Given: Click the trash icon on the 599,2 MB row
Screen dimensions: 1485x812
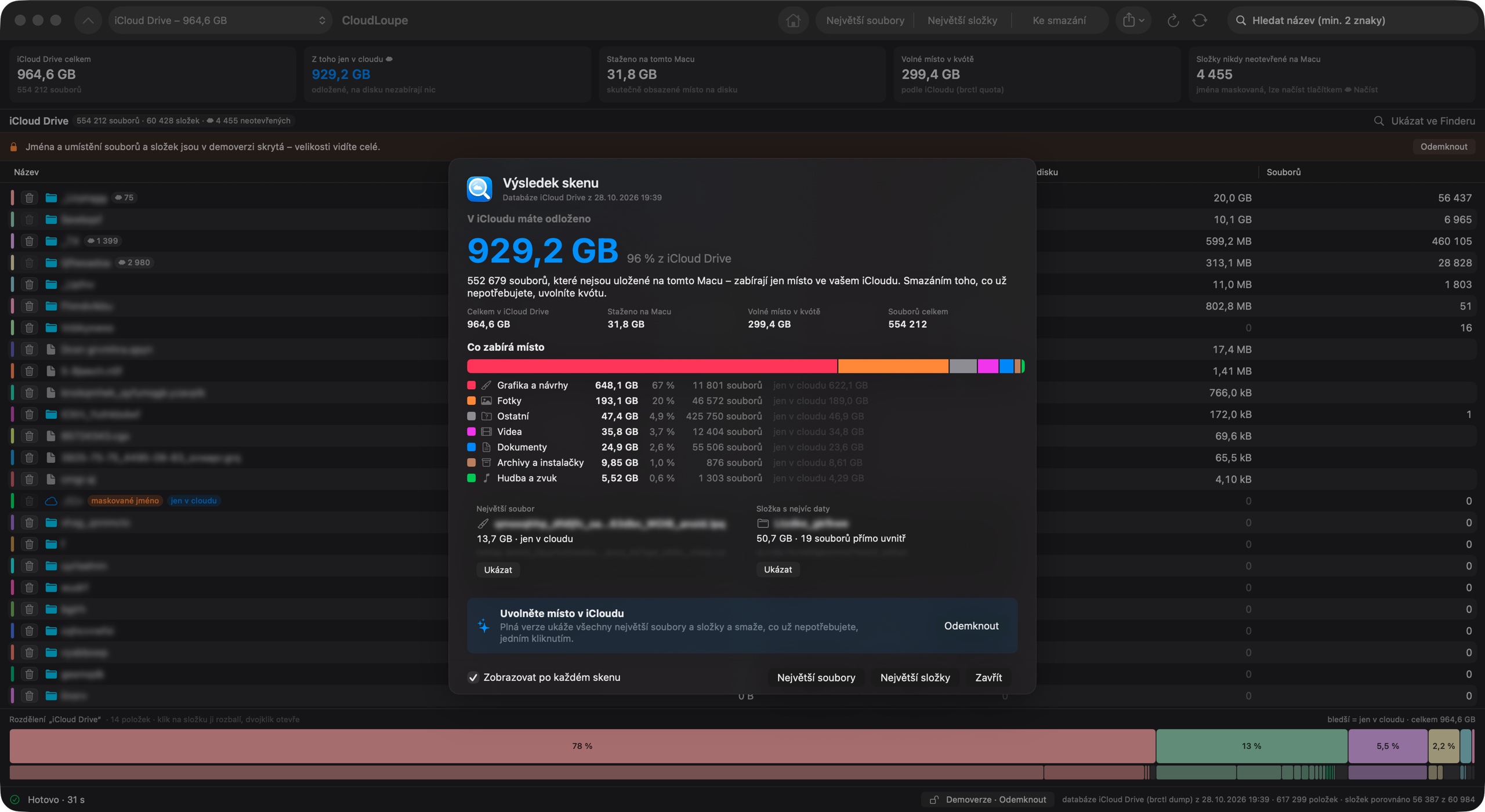Looking at the screenshot, I should [29, 241].
